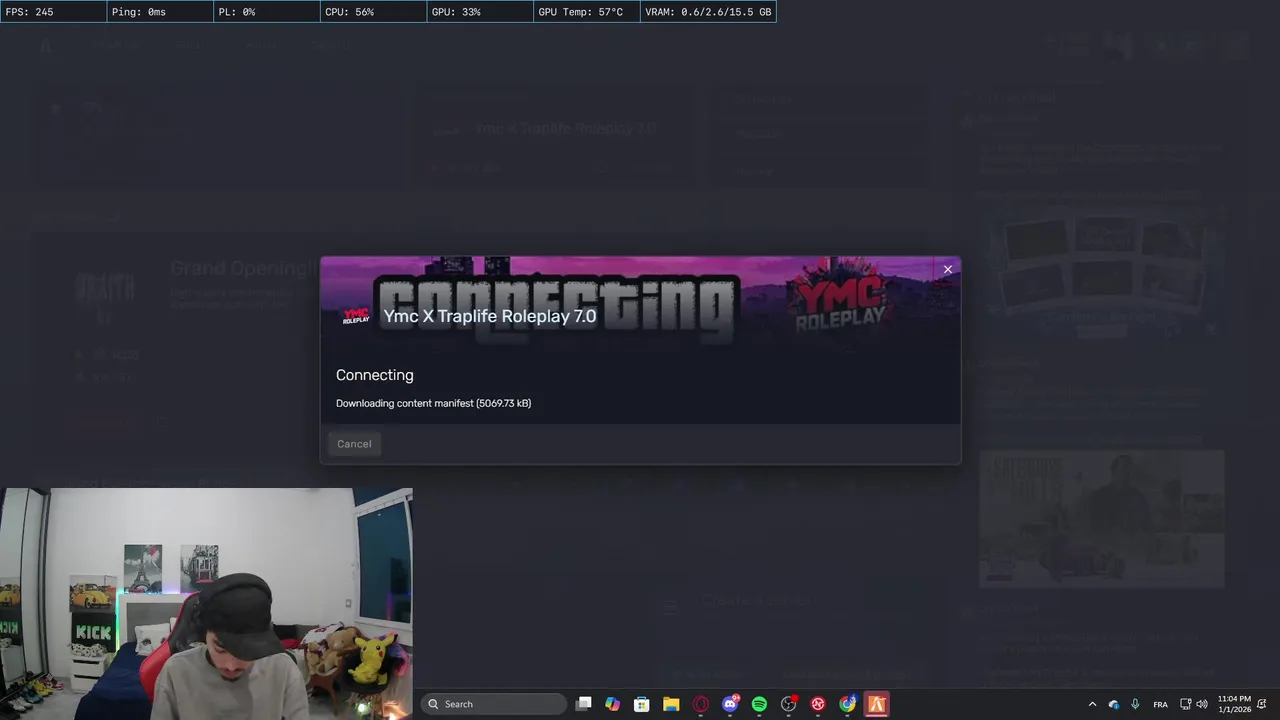The image size is (1280, 720).
Task: Open the OneDrive tray icon
Action: [x=1114, y=704]
